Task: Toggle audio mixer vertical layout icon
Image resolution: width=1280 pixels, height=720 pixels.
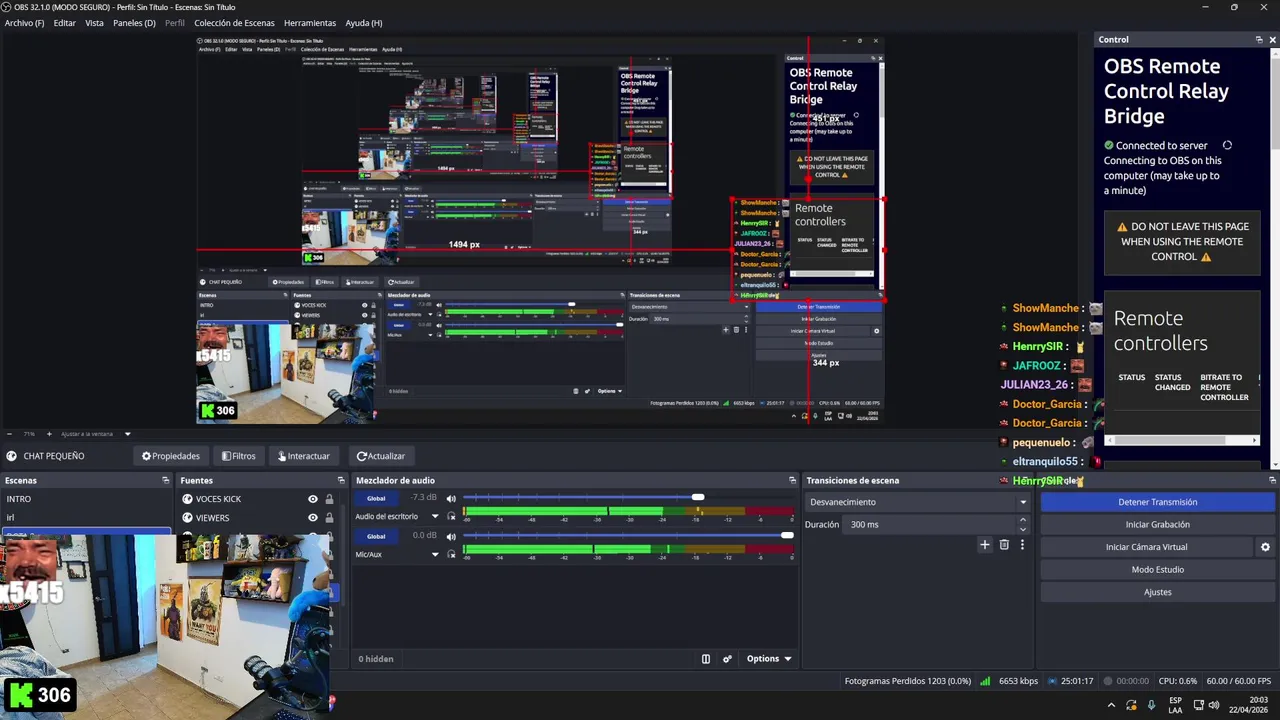Action: click(706, 659)
